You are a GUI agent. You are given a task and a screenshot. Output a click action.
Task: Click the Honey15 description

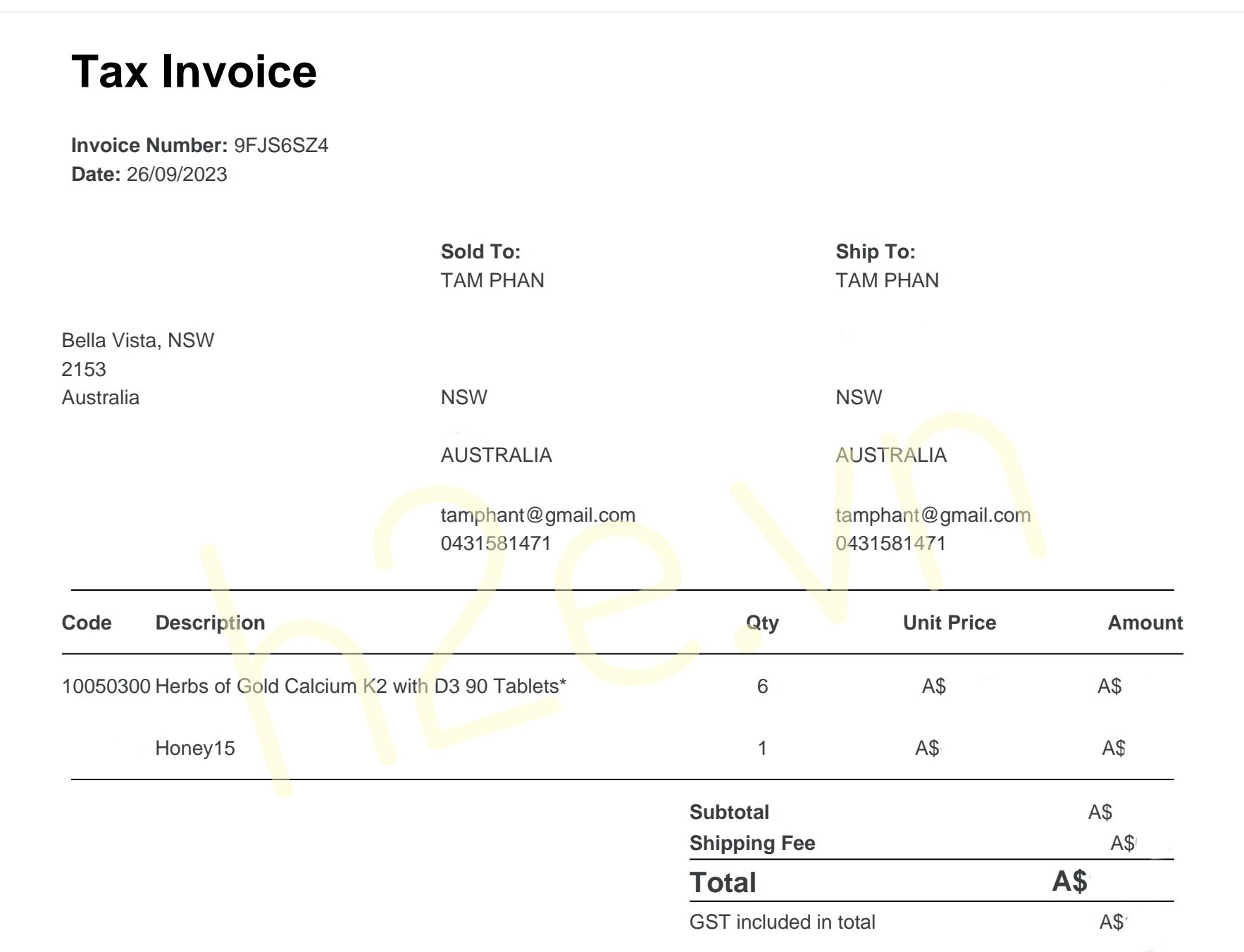(x=195, y=749)
